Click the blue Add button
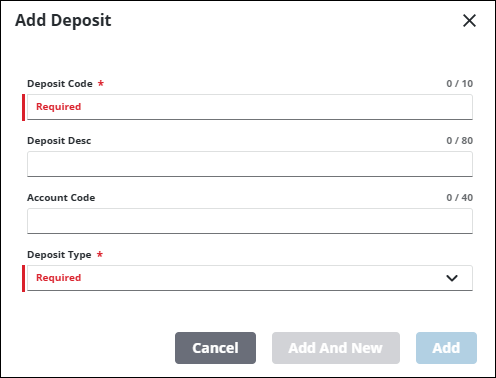496x378 pixels. click(446, 348)
